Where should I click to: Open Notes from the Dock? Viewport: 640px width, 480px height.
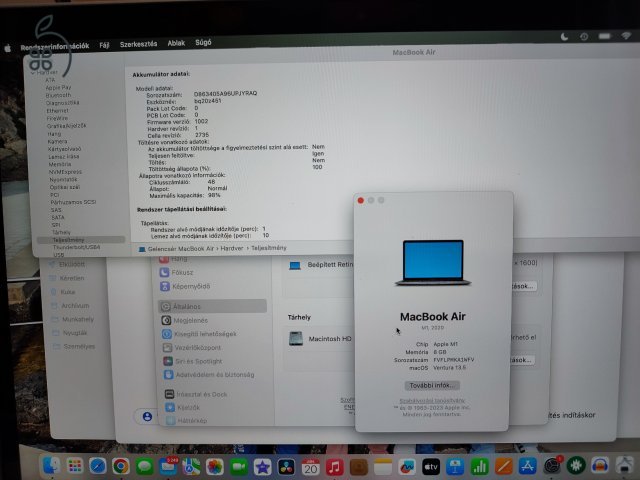382,467
